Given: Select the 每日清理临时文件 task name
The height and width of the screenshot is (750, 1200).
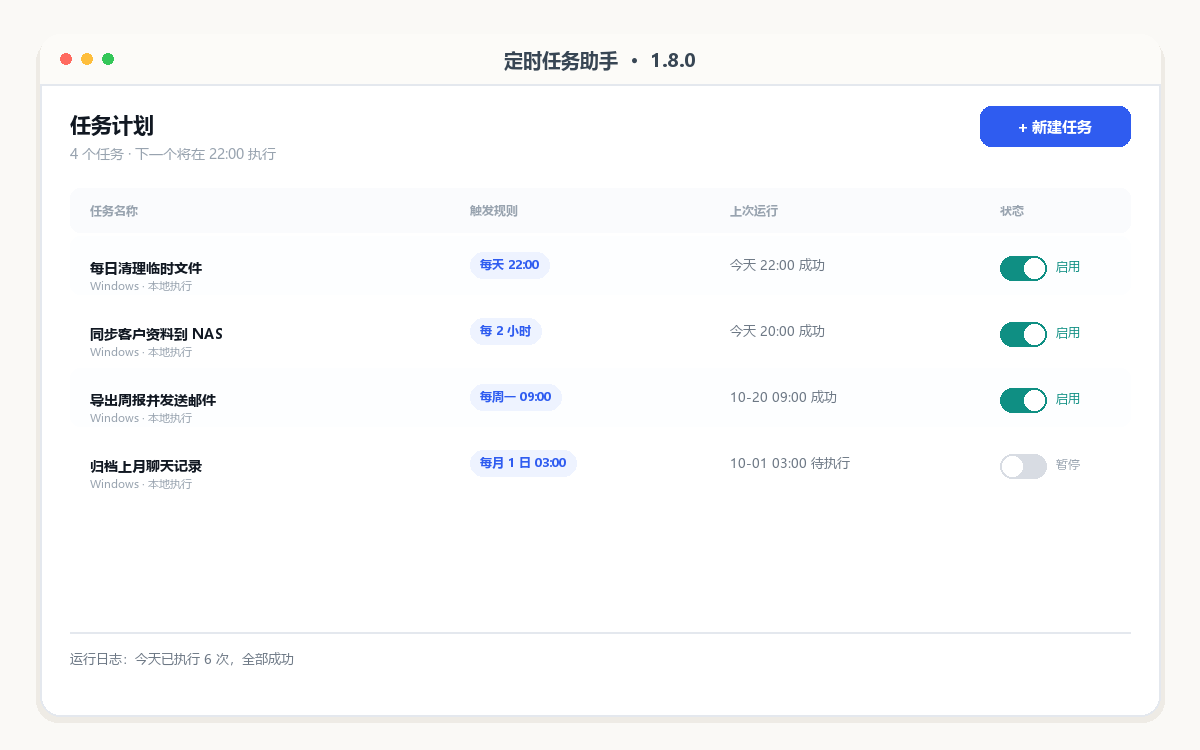Looking at the screenshot, I should pyautogui.click(x=146, y=268).
